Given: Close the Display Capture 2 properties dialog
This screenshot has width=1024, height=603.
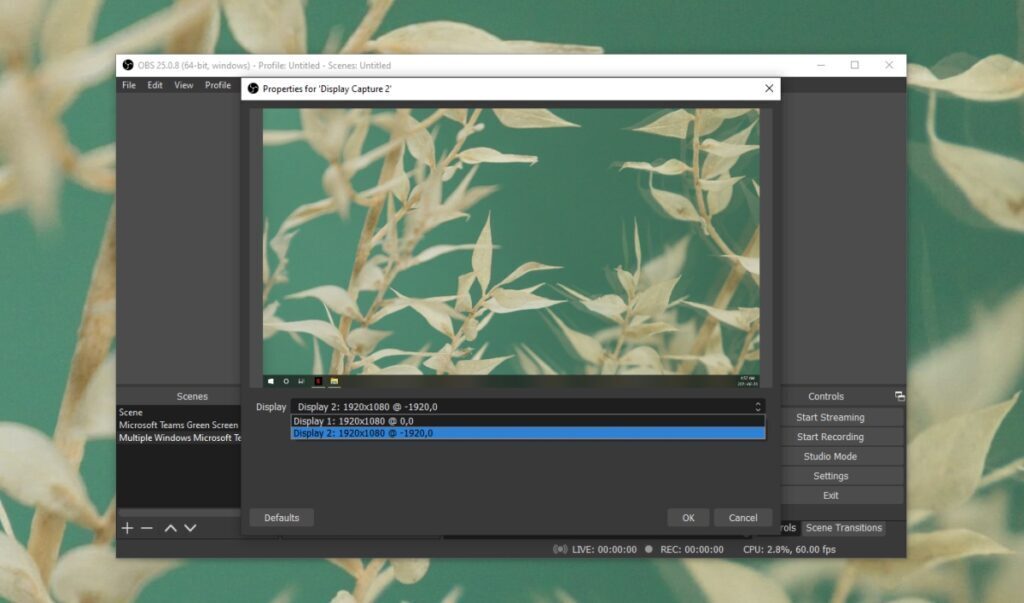Looking at the screenshot, I should tap(768, 89).
